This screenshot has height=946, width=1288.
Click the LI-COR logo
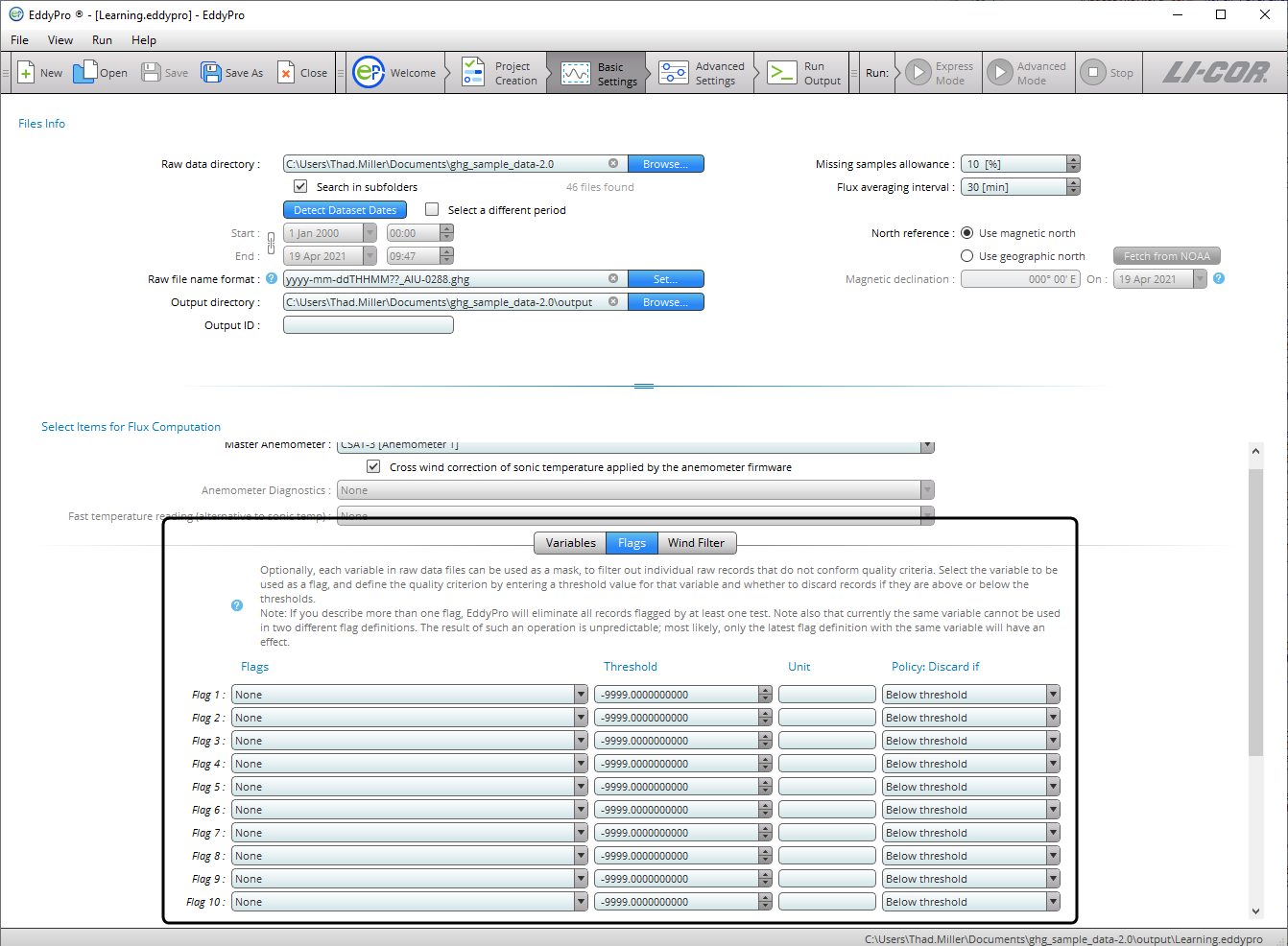click(1216, 73)
